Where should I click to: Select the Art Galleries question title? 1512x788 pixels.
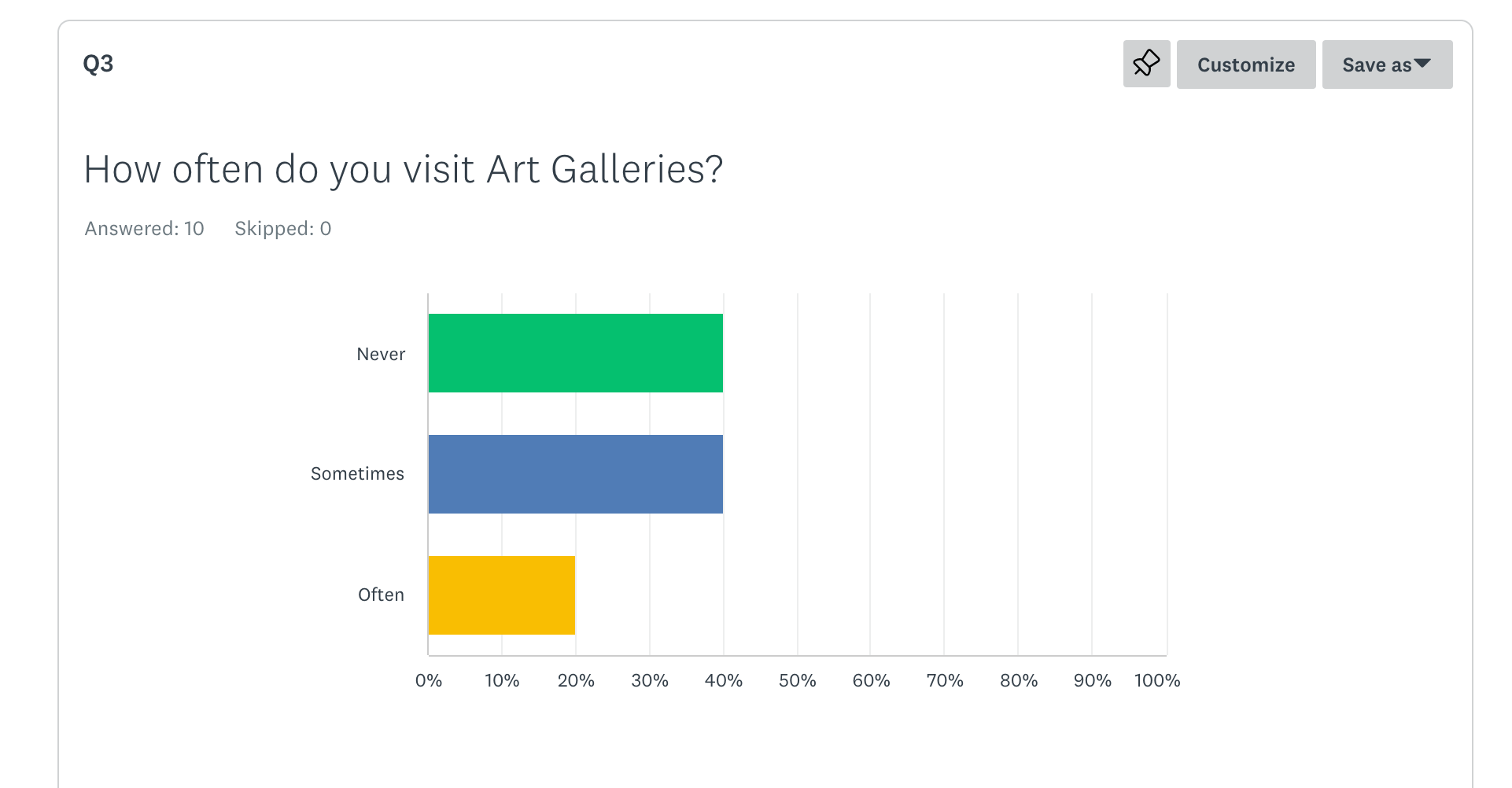(x=403, y=169)
